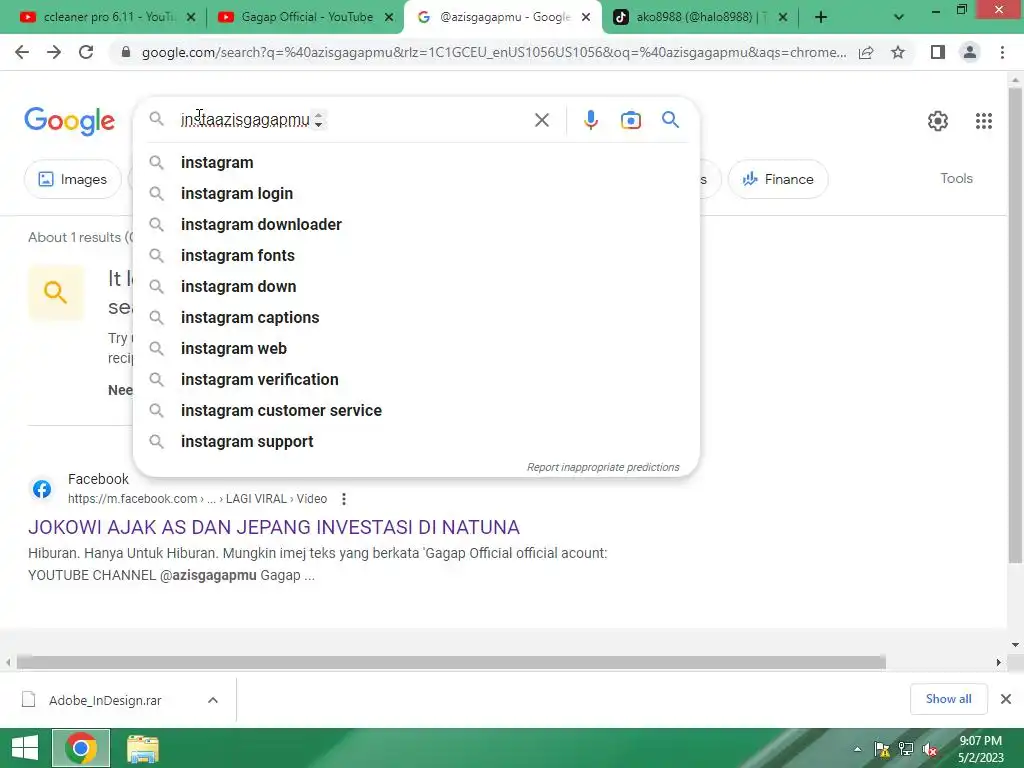Close the ccleaner pro YouTube tab

pos(191,18)
